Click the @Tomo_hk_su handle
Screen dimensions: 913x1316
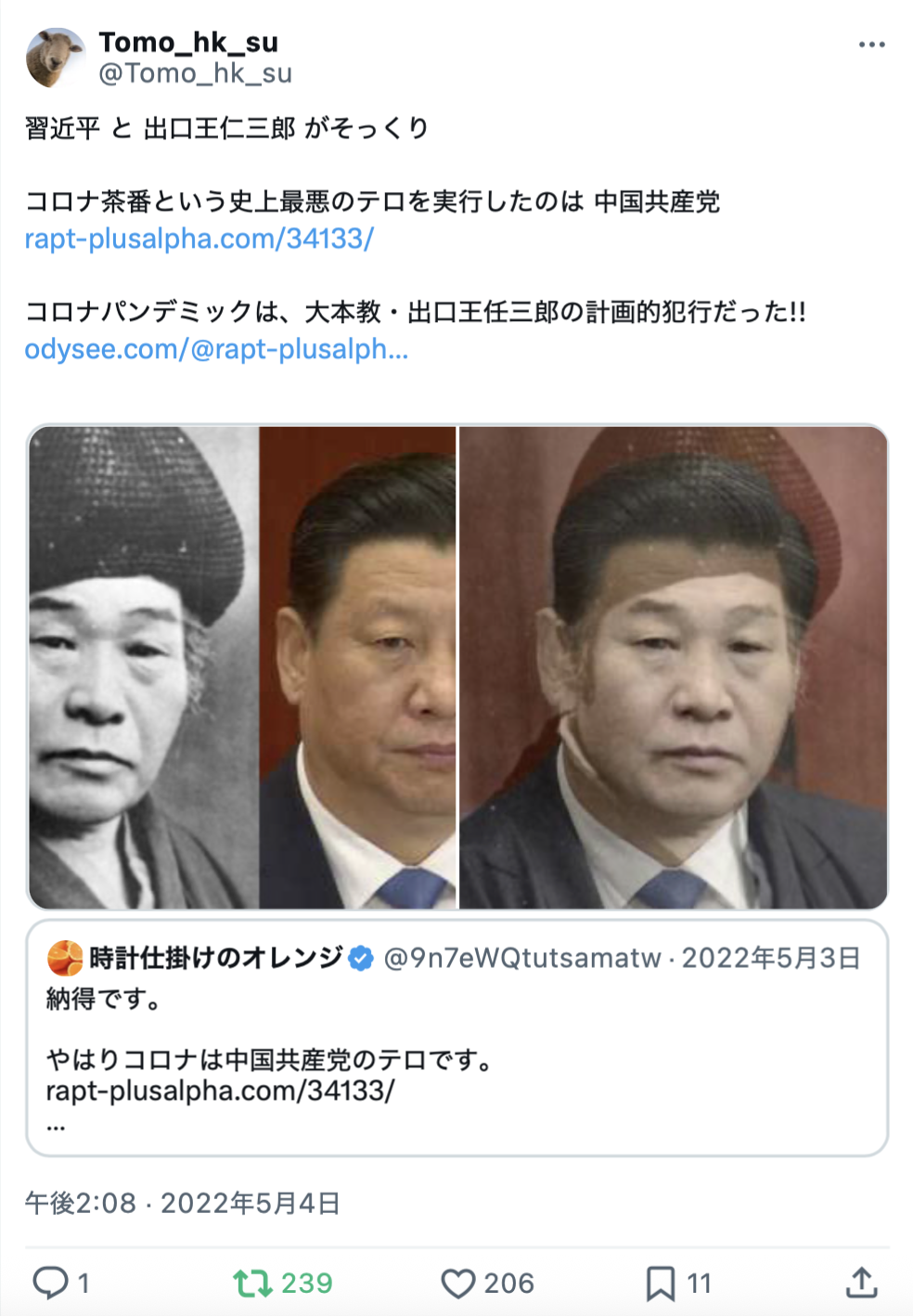[x=195, y=73]
